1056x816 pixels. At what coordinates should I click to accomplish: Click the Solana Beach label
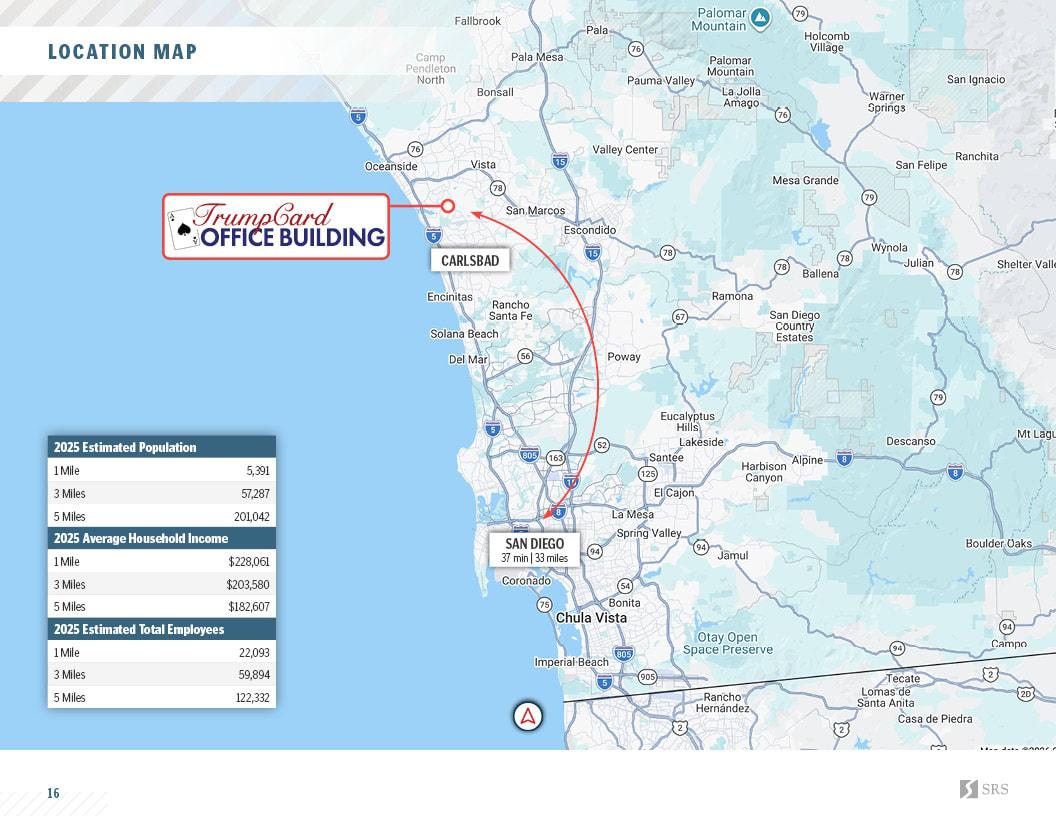(465, 333)
